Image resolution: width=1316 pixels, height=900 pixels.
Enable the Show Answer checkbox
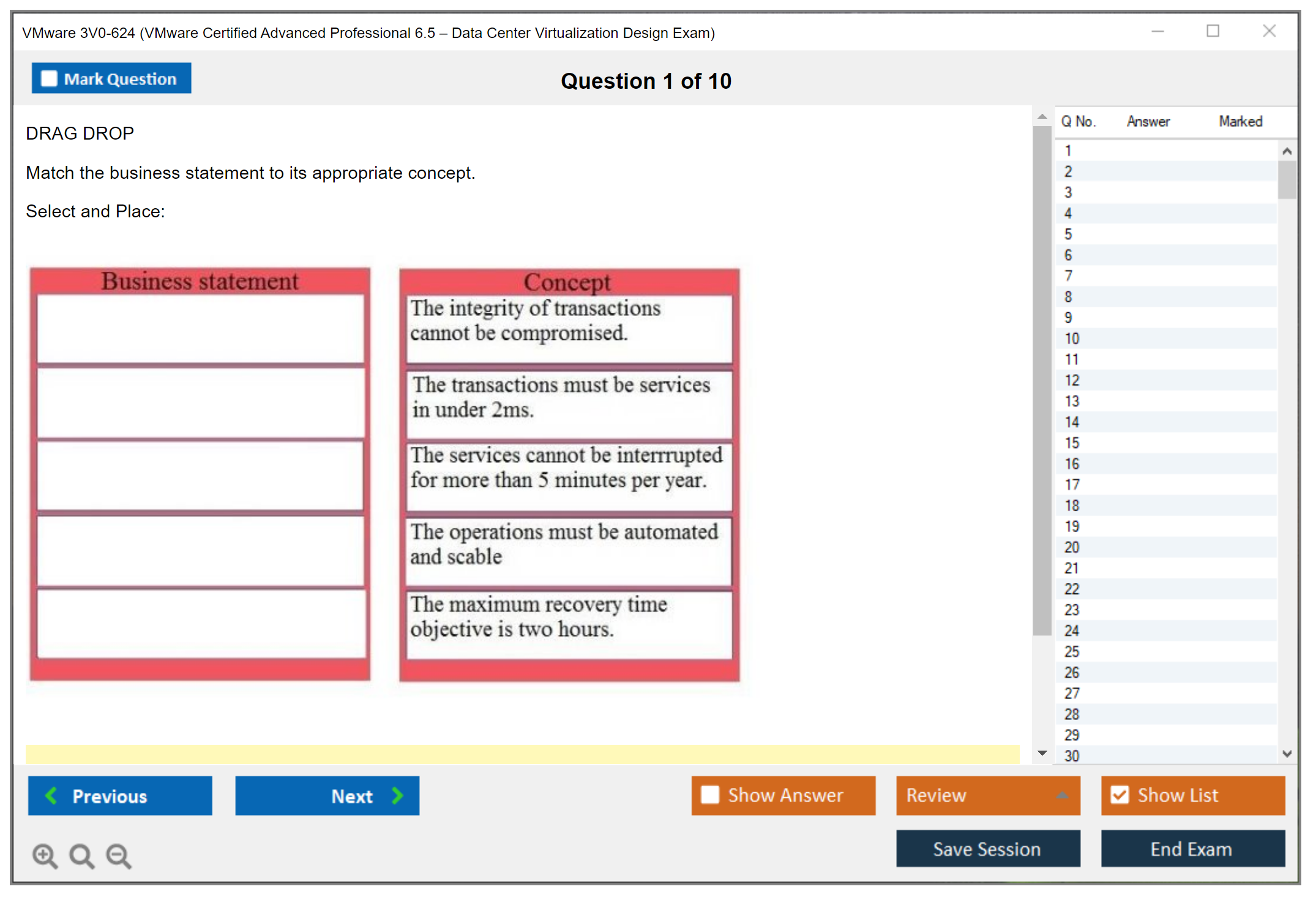point(710,795)
